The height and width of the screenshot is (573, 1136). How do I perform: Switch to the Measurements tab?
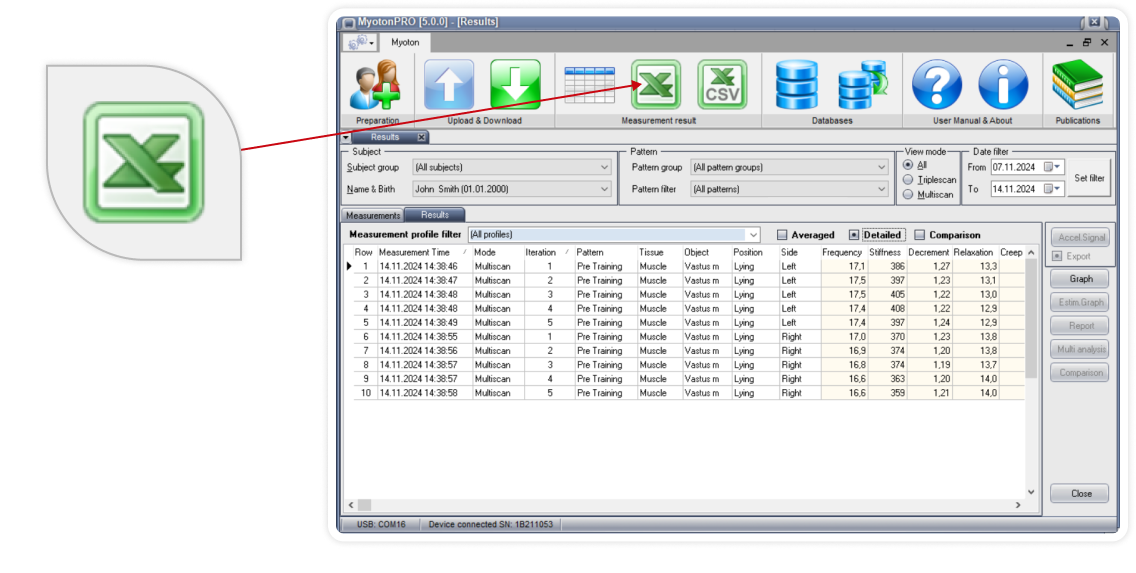pos(372,215)
